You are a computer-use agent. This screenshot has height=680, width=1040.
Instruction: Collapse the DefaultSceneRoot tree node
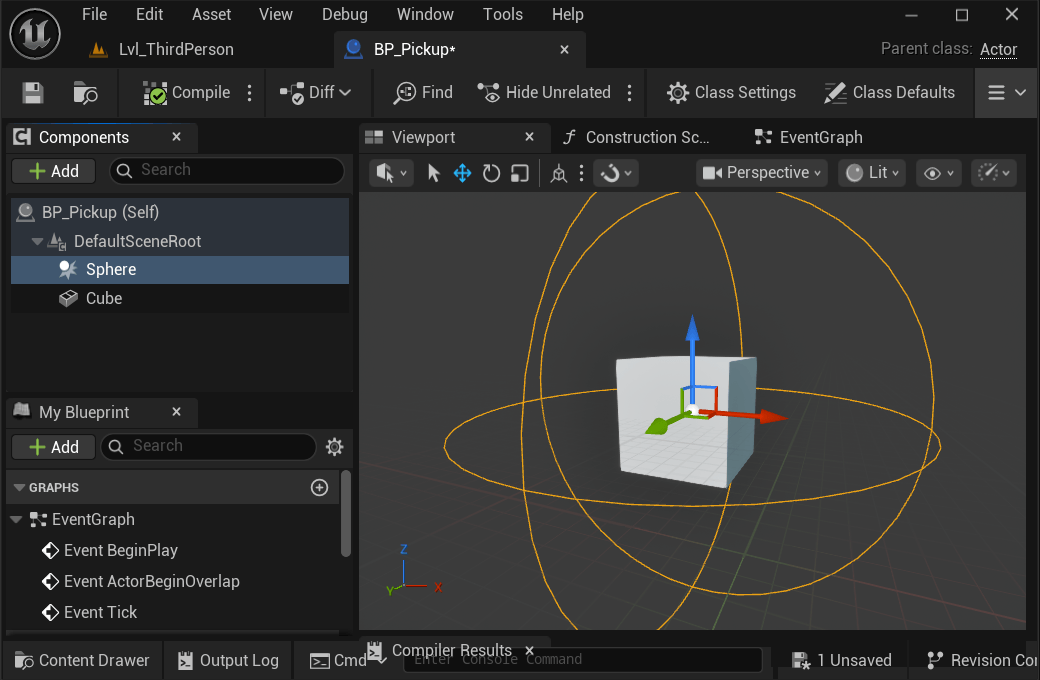coord(38,242)
